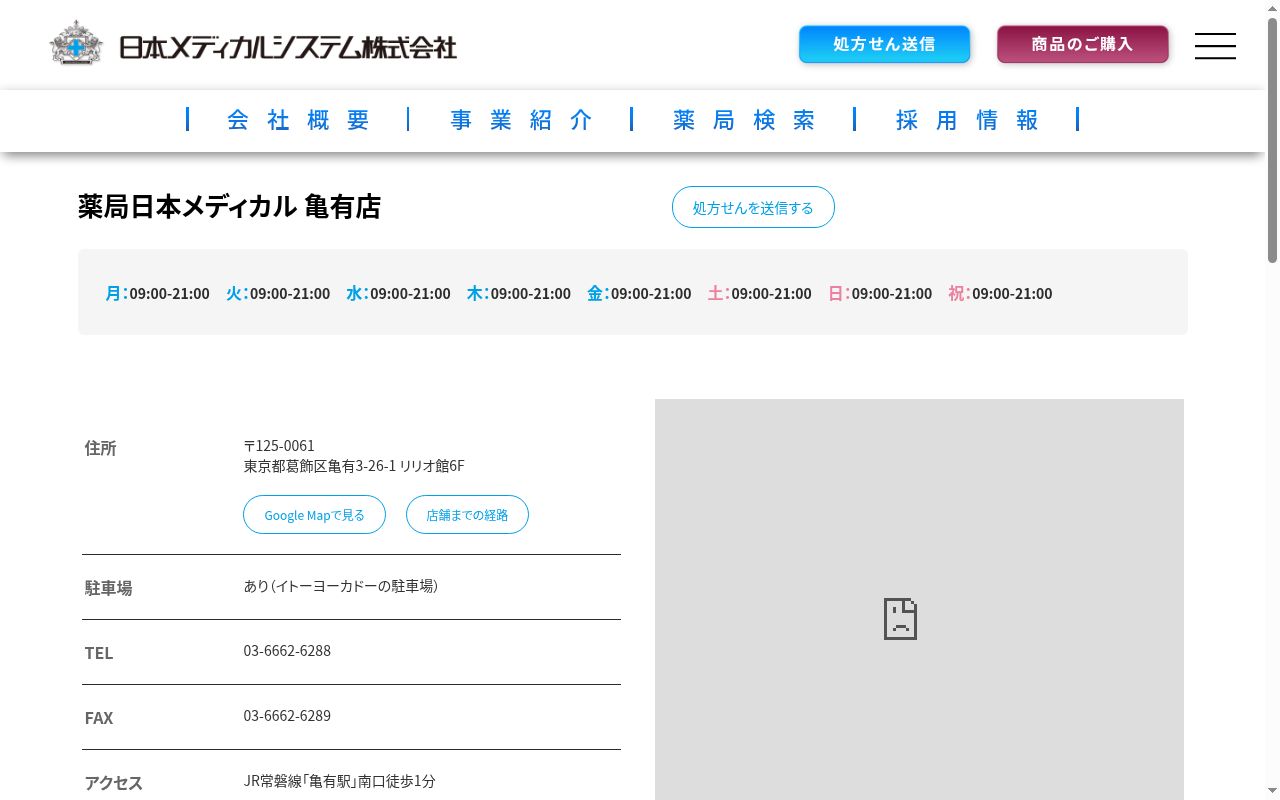Select the access text JR常磐線「亀有駅」南口徒歩1分
The width and height of the screenshot is (1280, 800).
(x=340, y=781)
